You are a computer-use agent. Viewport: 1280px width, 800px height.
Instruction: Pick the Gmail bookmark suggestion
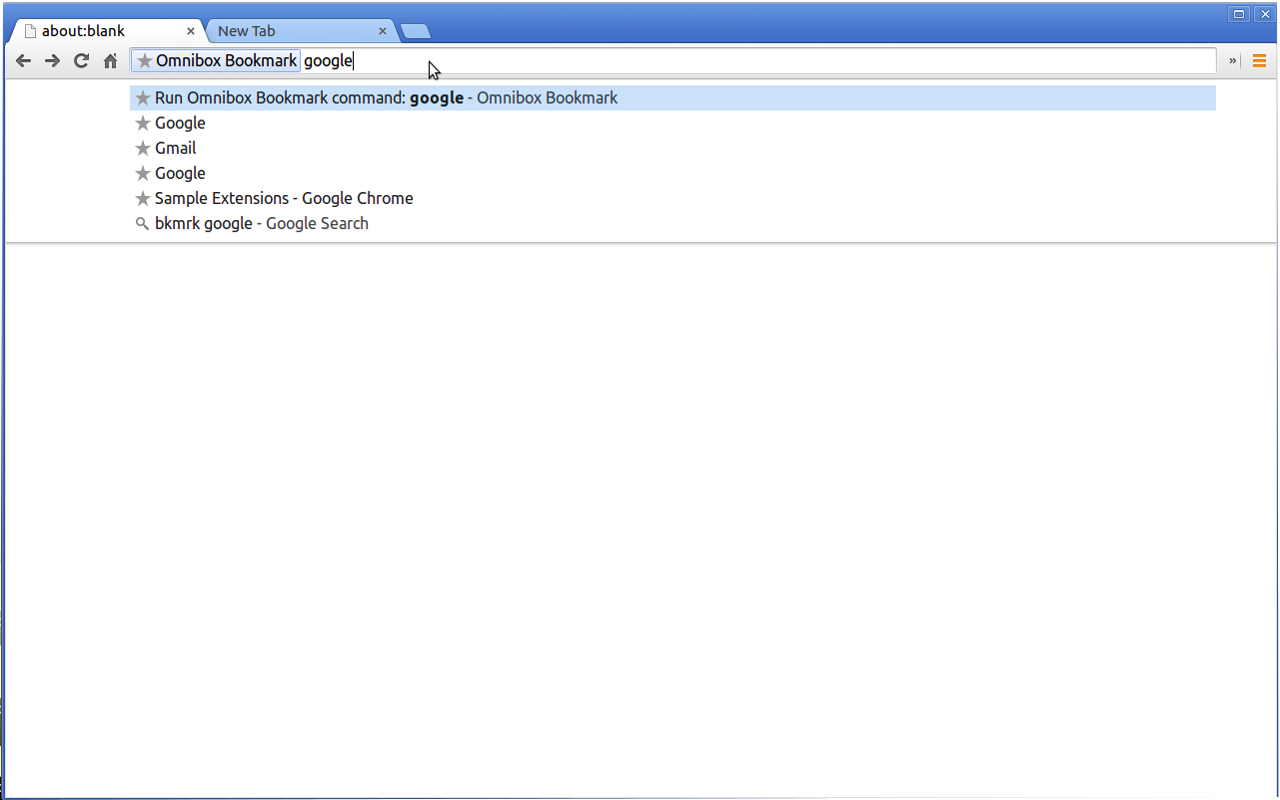pyautogui.click(x=673, y=148)
